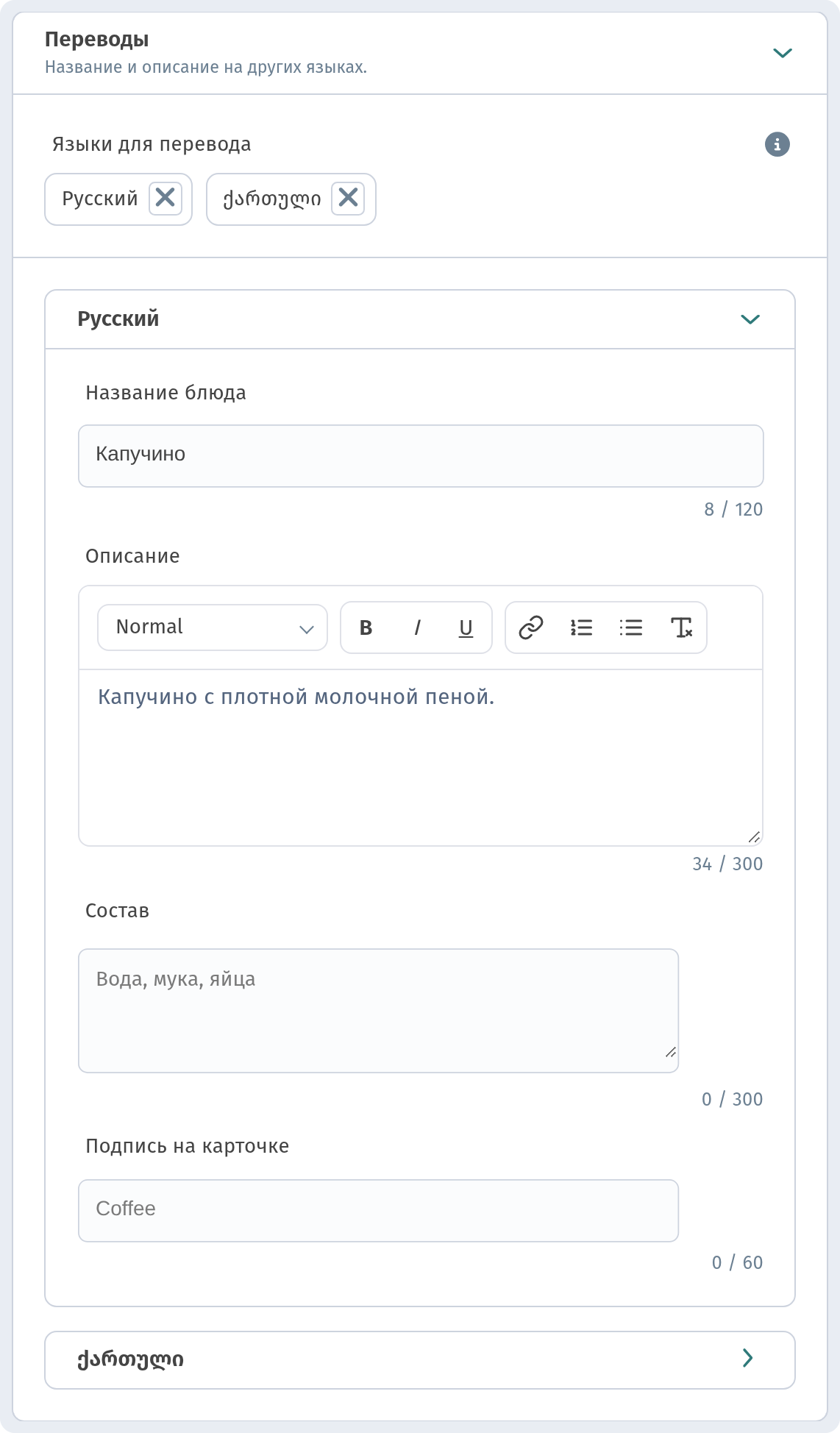Show info about translation languages
The height and width of the screenshot is (1433, 840).
pos(777,144)
